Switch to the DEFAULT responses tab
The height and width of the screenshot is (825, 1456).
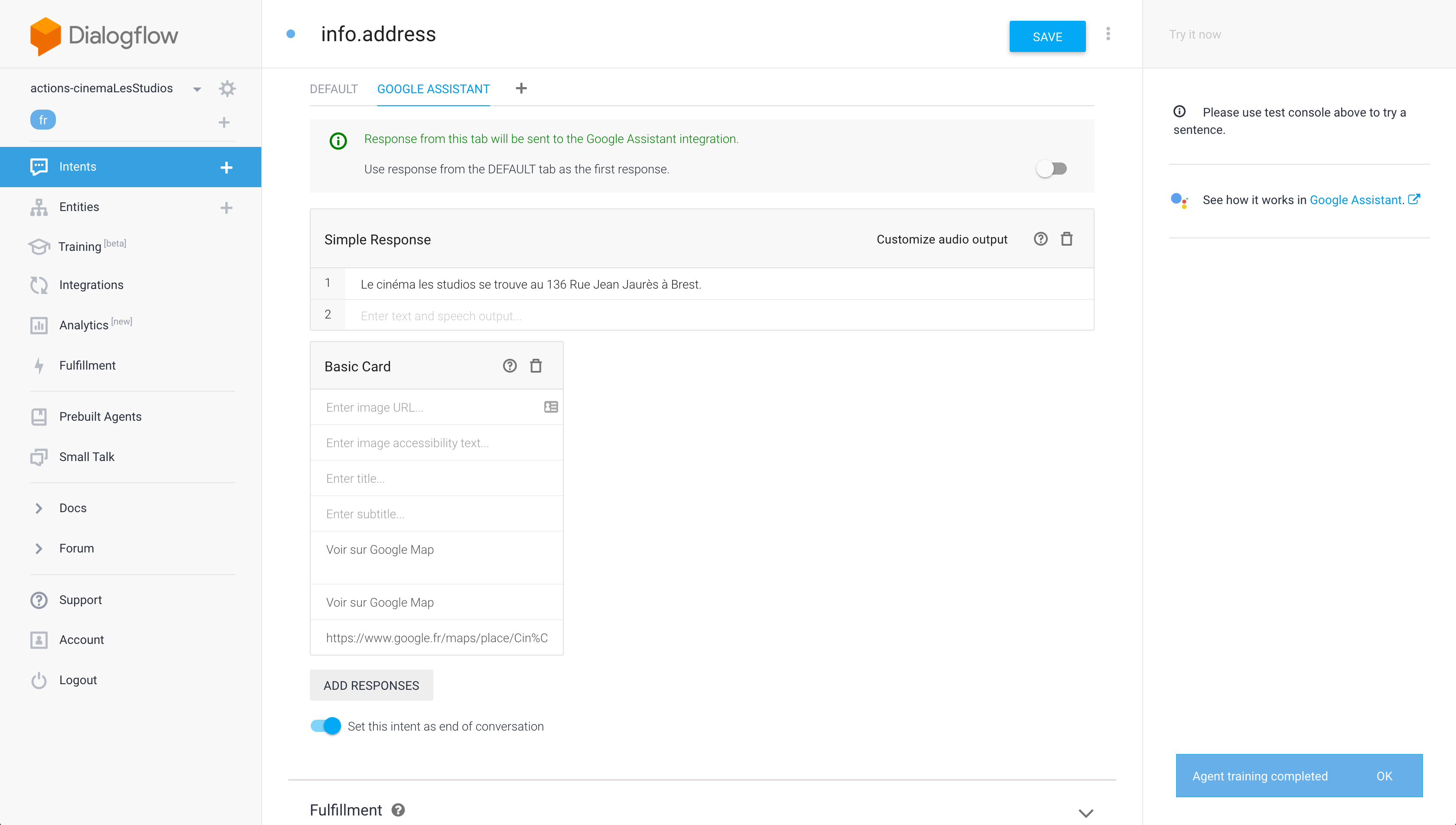334,89
